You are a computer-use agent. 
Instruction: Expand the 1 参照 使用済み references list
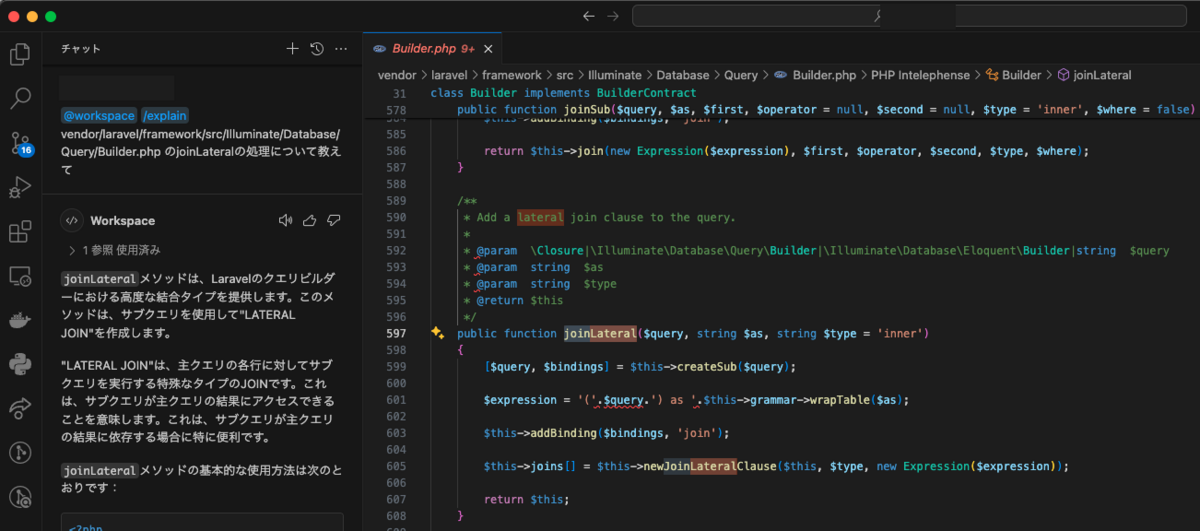pyautogui.click(x=114, y=250)
